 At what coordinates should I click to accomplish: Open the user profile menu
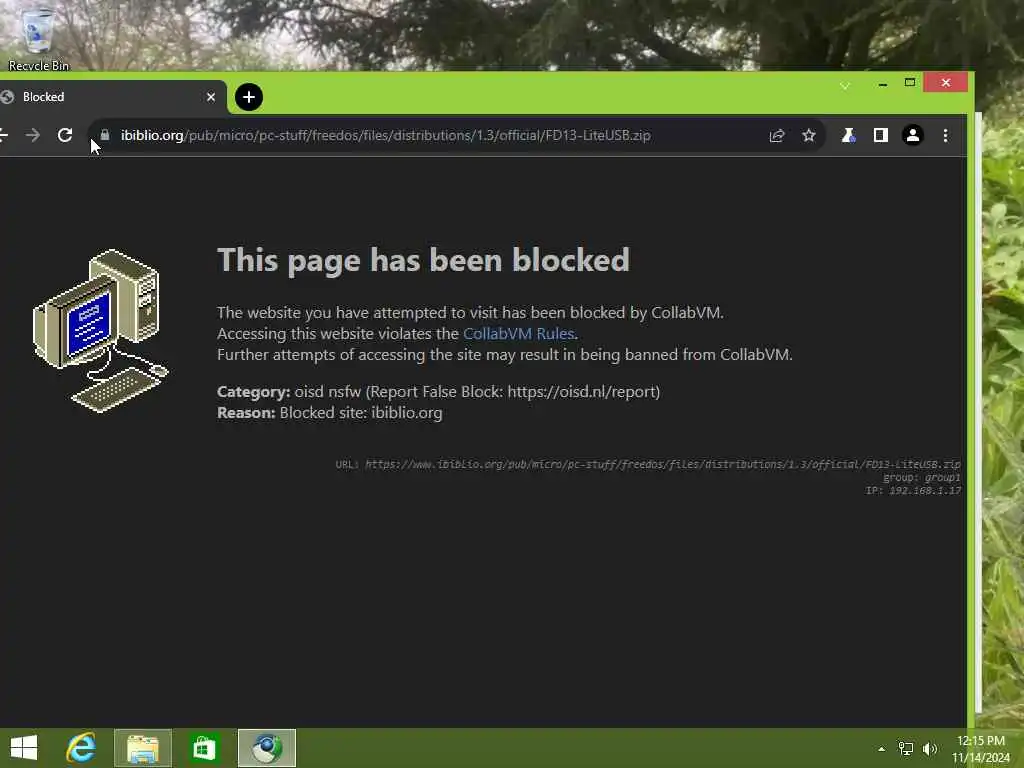(x=913, y=135)
